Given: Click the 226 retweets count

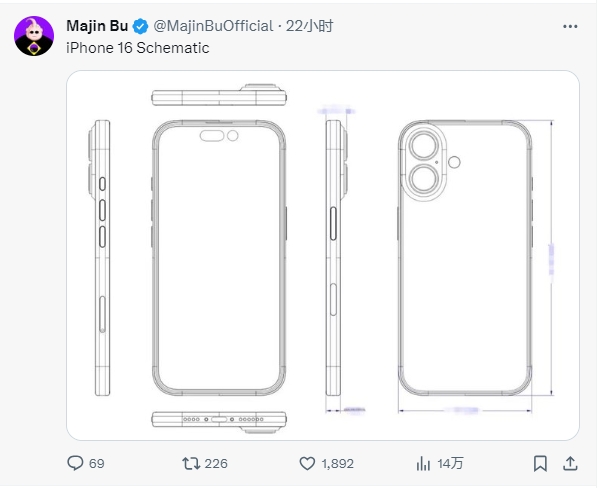Looking at the screenshot, I should (217, 463).
